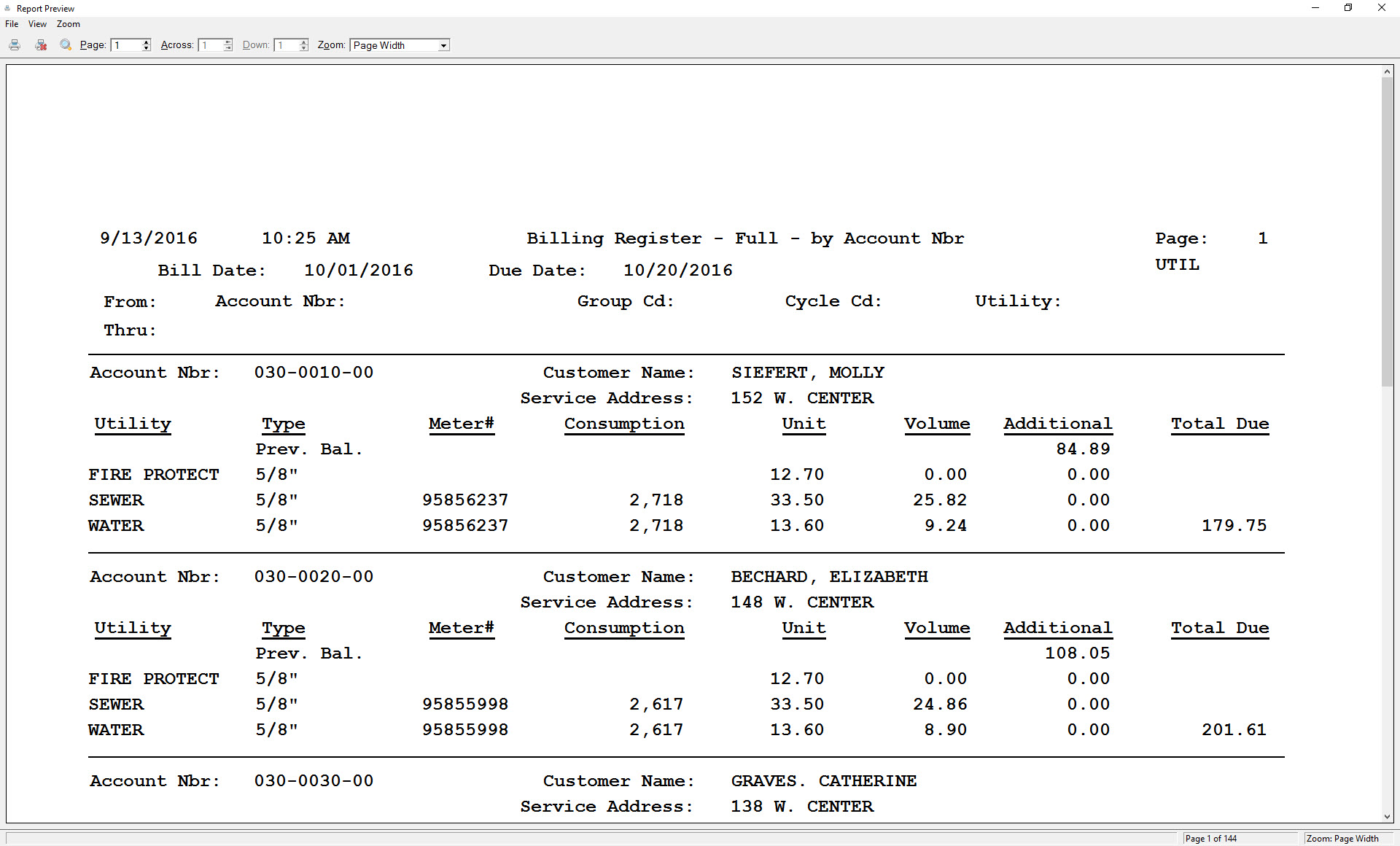The image size is (1400, 846).
Task: Open the File menu
Action: click(x=12, y=24)
